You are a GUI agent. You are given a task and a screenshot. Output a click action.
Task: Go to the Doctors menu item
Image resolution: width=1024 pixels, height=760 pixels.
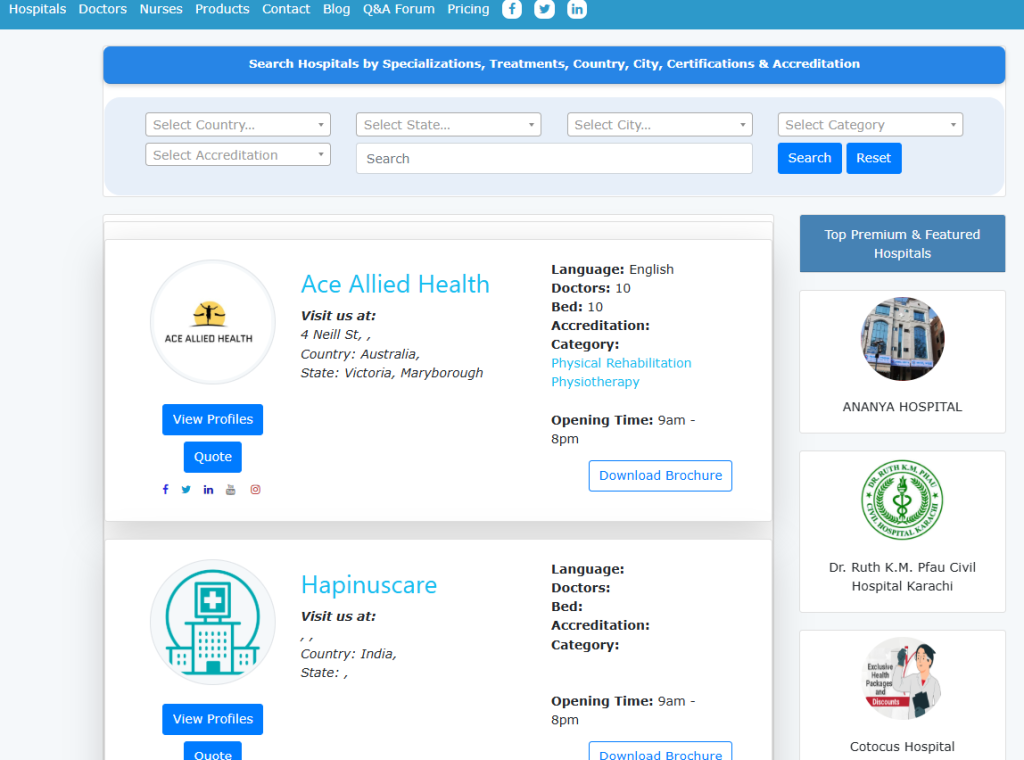[x=103, y=9]
